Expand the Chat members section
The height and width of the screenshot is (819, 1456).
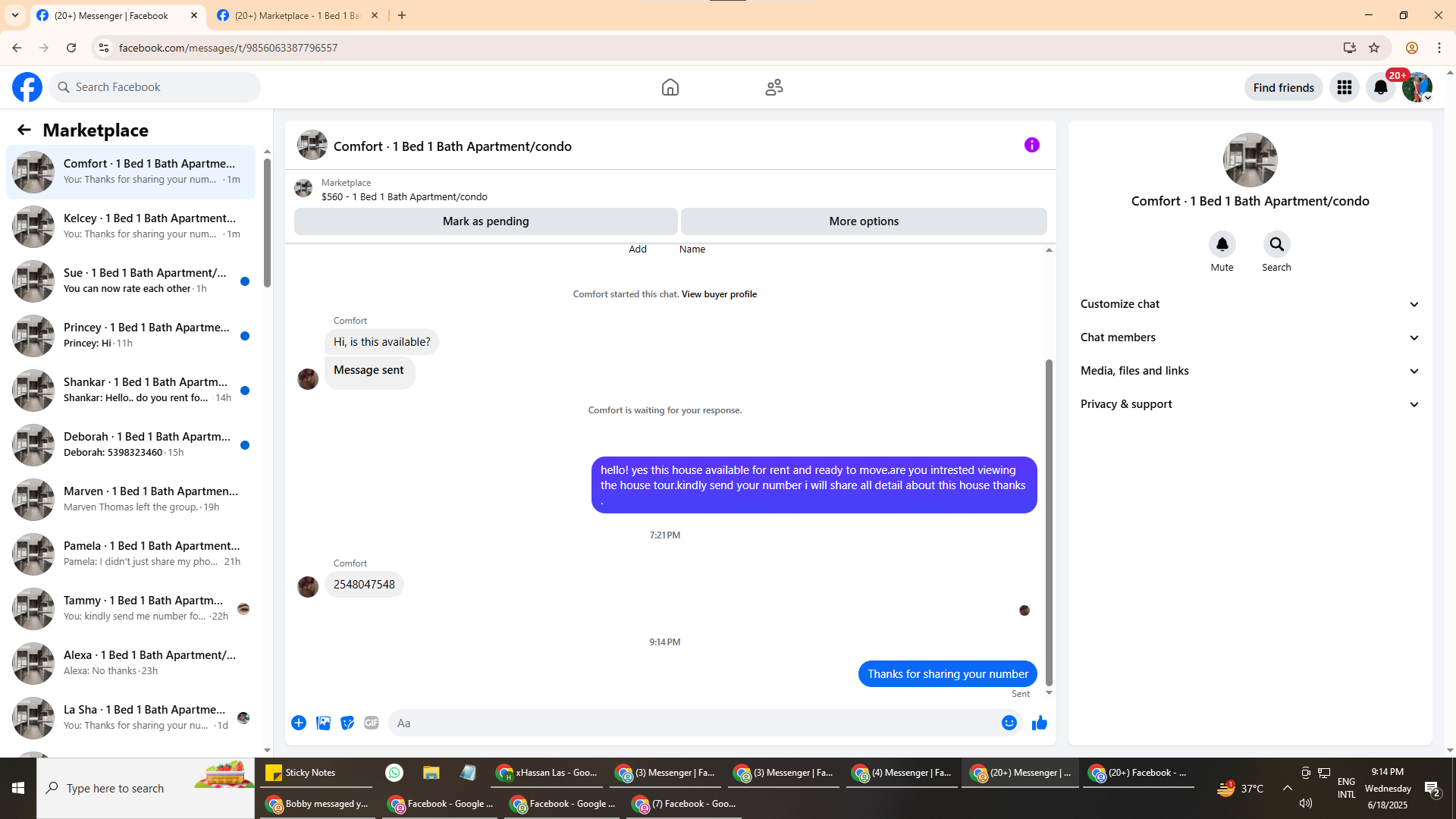(x=1250, y=337)
